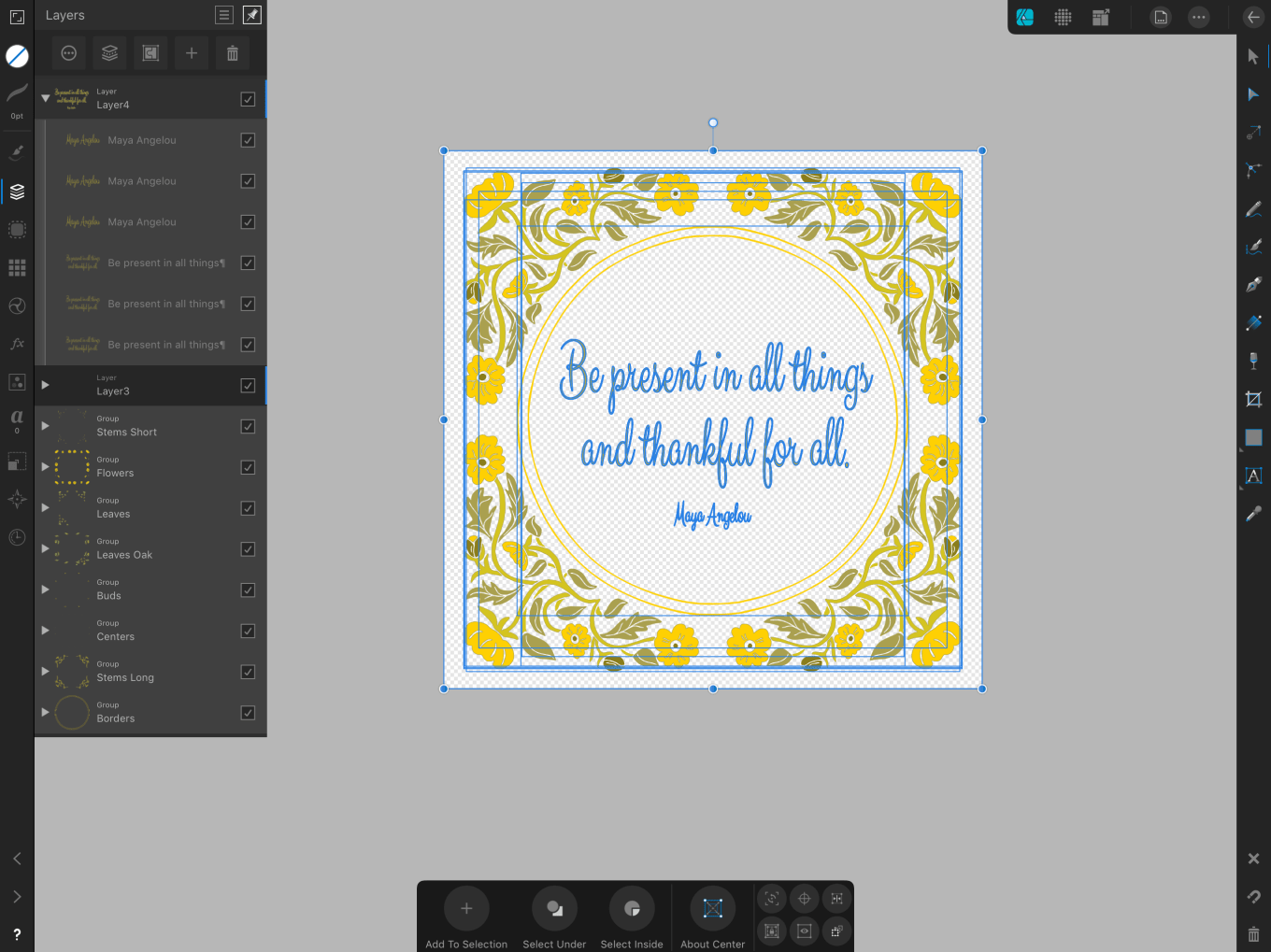Tap Select Under button

[554, 909]
